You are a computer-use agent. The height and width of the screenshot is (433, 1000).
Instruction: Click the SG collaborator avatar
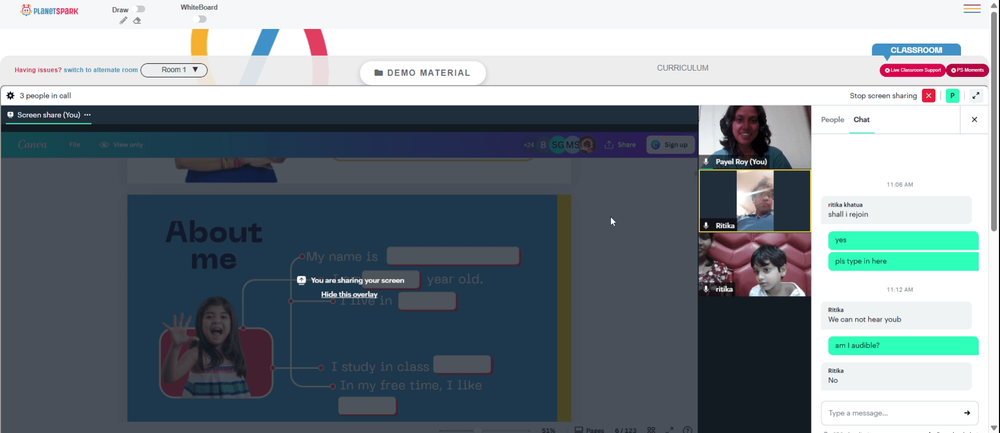(x=557, y=145)
